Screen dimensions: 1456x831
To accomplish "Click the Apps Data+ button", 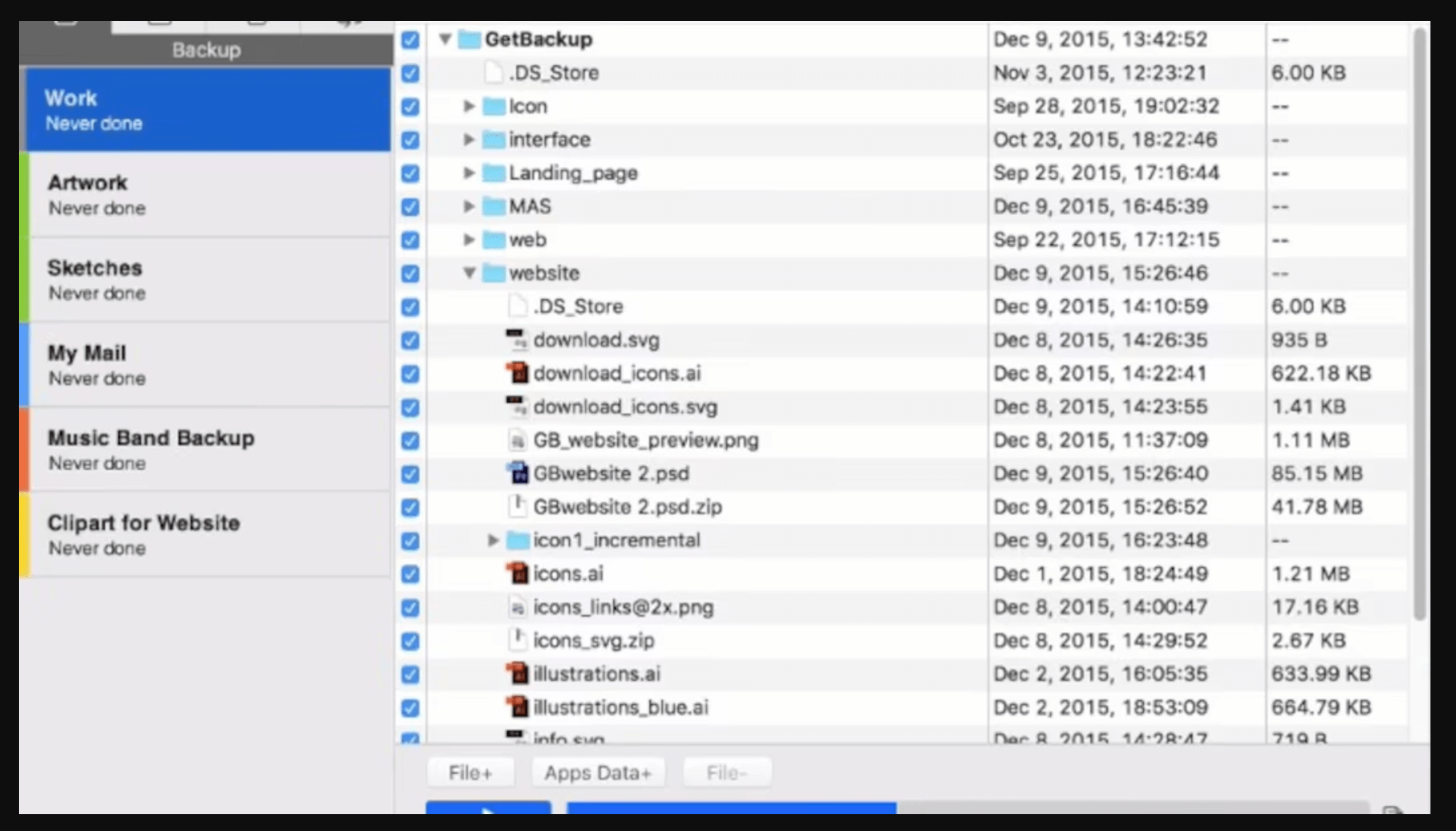I will [598, 773].
